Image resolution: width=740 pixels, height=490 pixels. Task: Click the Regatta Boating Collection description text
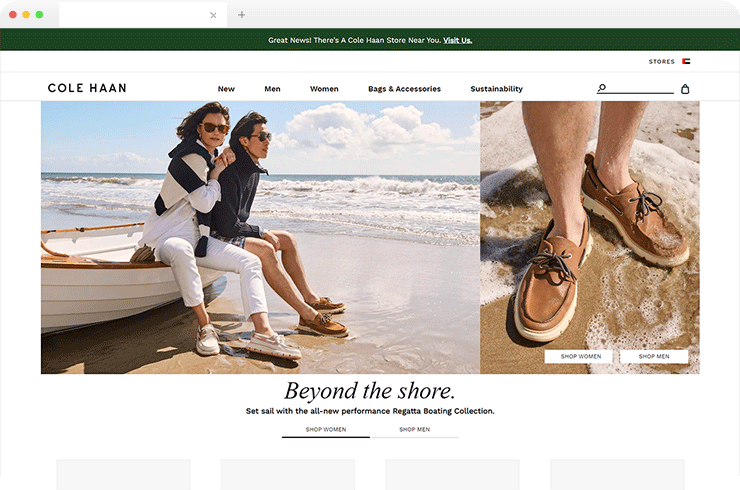click(370, 411)
